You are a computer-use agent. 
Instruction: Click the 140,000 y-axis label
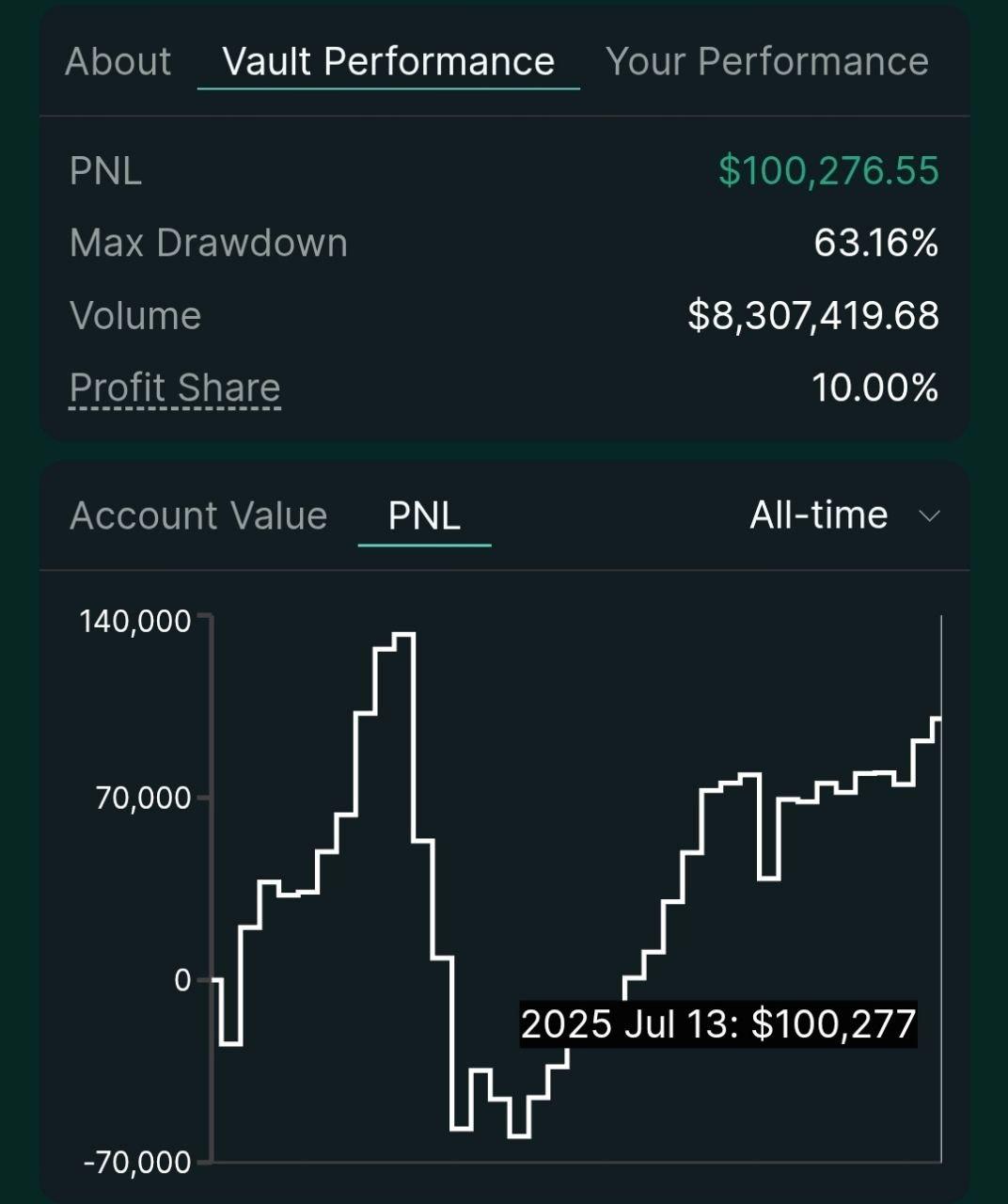click(135, 621)
